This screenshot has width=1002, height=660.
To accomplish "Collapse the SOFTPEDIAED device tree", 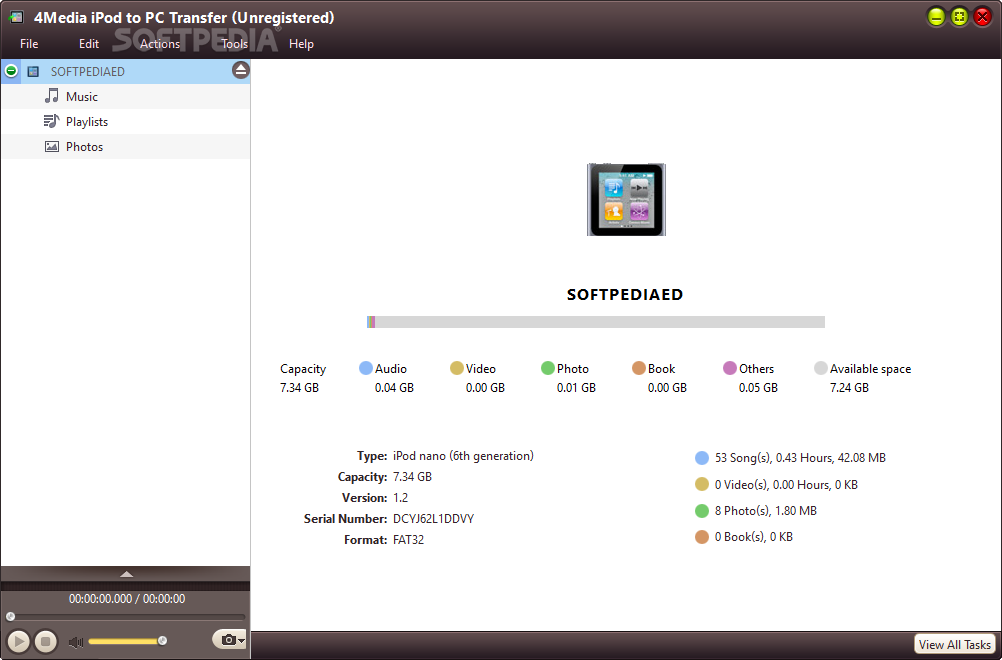I will [11, 71].
